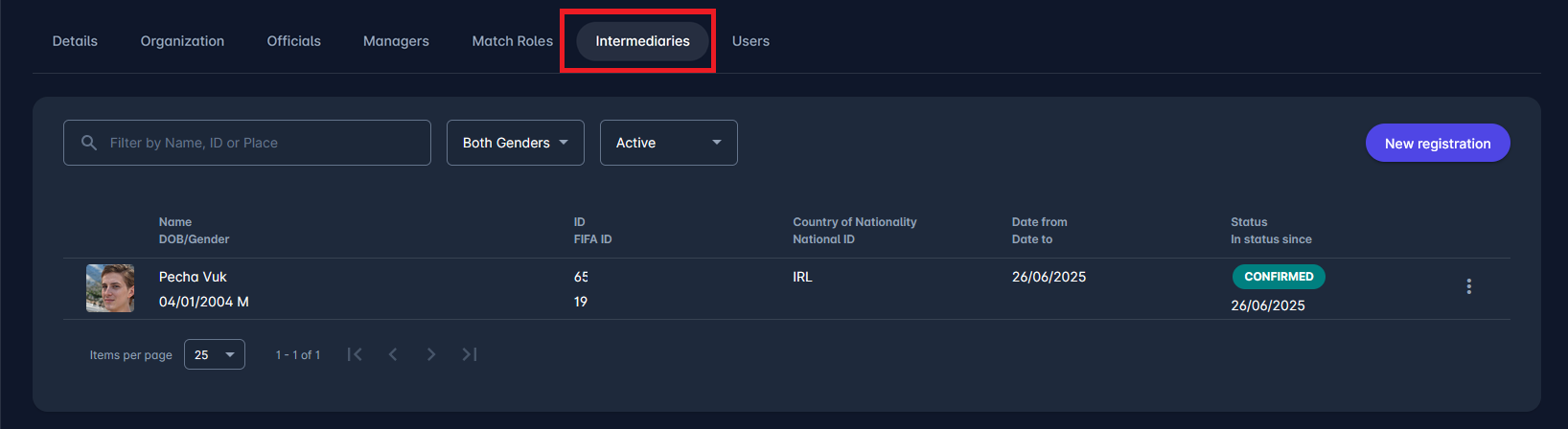
Task: Expand the Active status filter
Action: click(x=668, y=143)
